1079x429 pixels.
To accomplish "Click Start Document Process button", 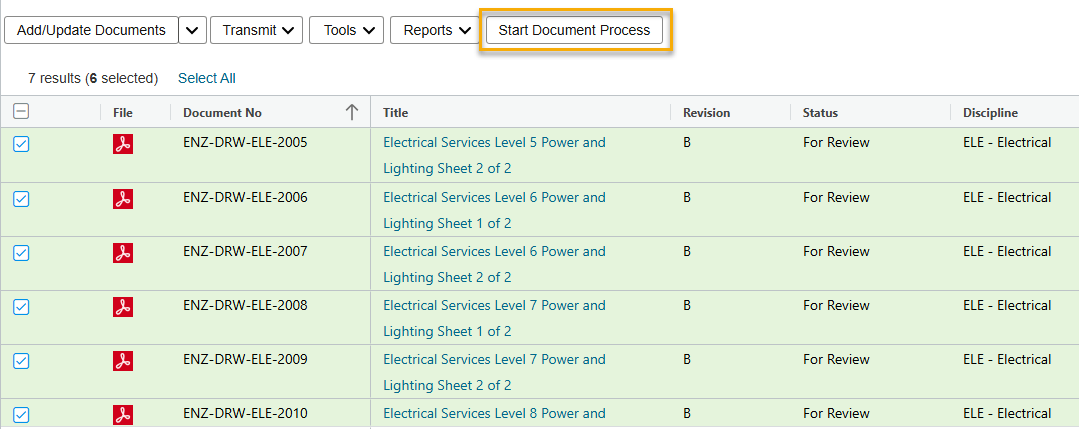I will click(x=574, y=30).
